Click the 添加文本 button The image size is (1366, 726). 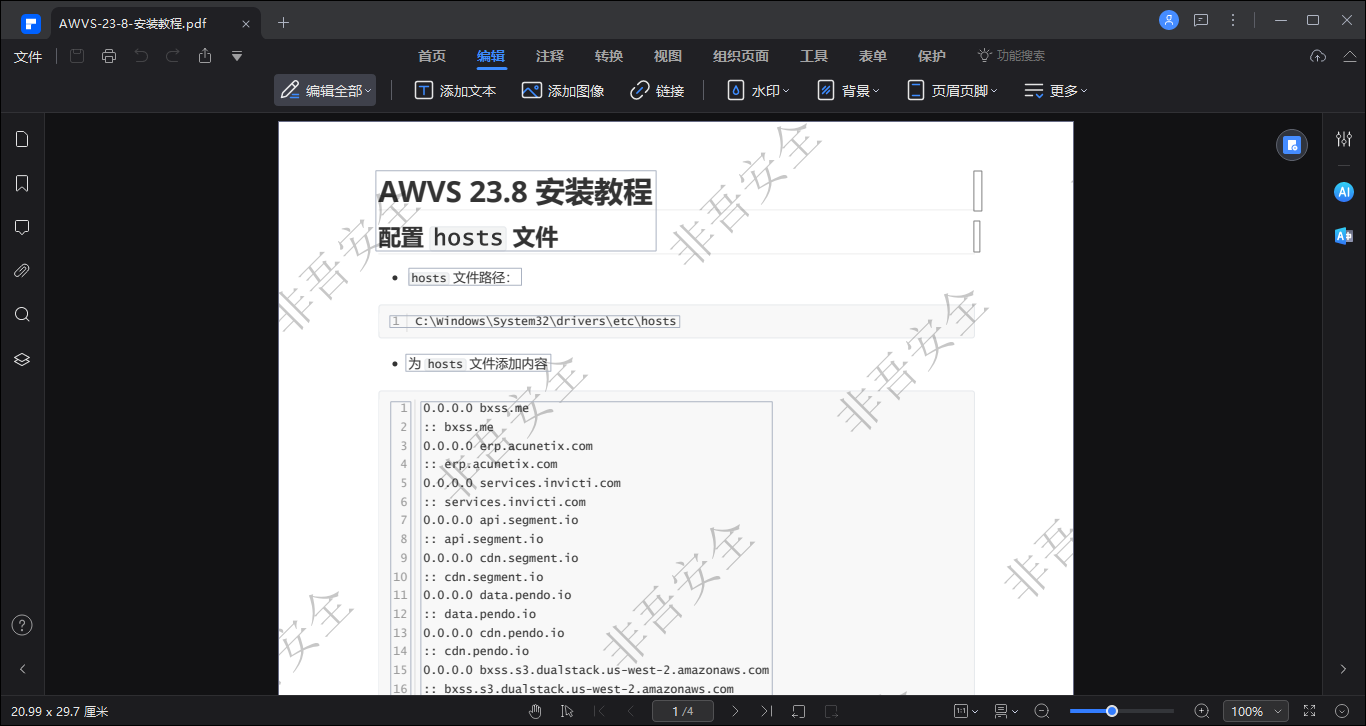click(455, 91)
